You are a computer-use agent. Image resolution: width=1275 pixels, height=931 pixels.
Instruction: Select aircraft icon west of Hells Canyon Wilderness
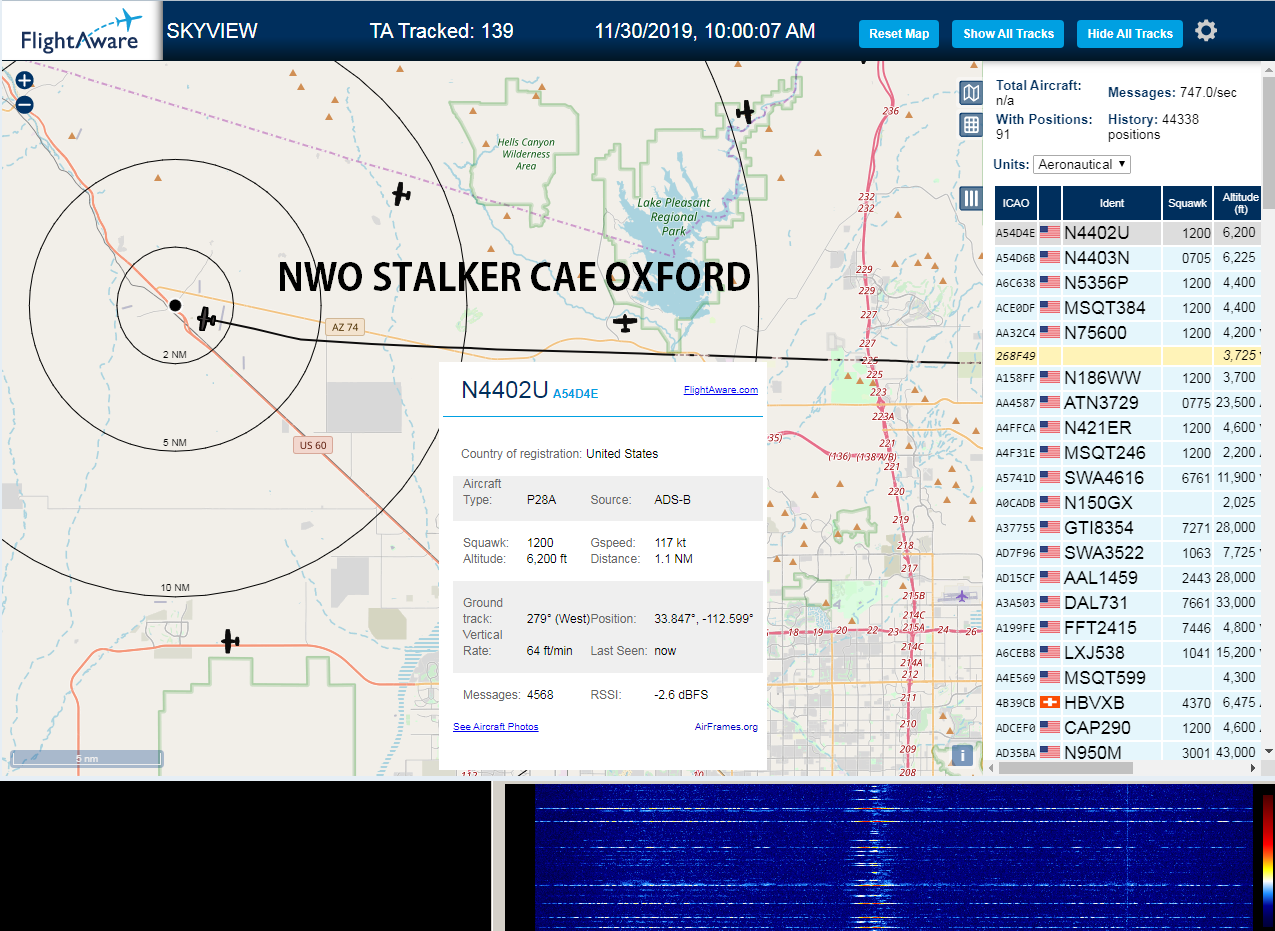pyautogui.click(x=401, y=194)
